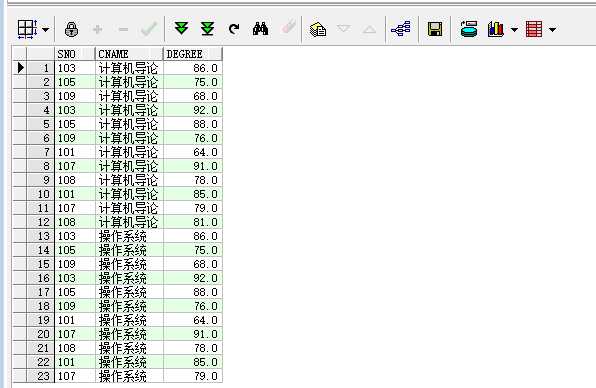Click the clear record eraser icon

click(x=288, y=27)
